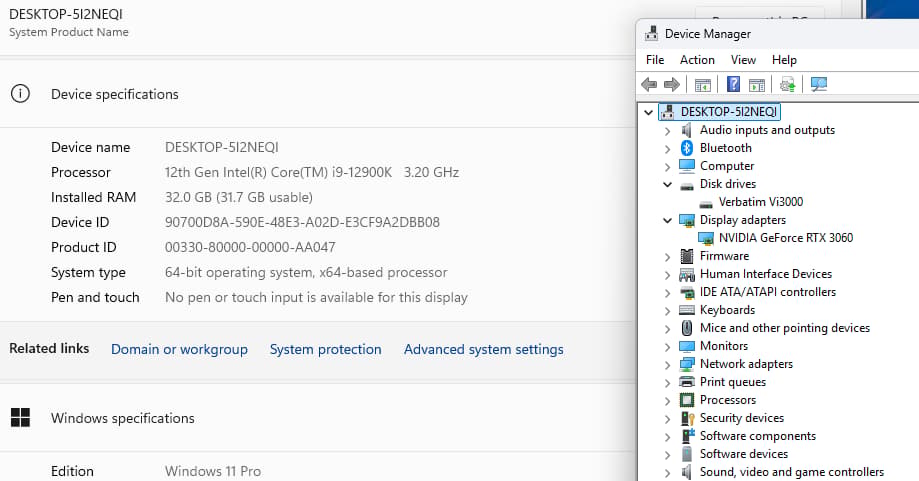Open the Action menu in Device Manager
The image size is (919, 481).
[697, 60]
